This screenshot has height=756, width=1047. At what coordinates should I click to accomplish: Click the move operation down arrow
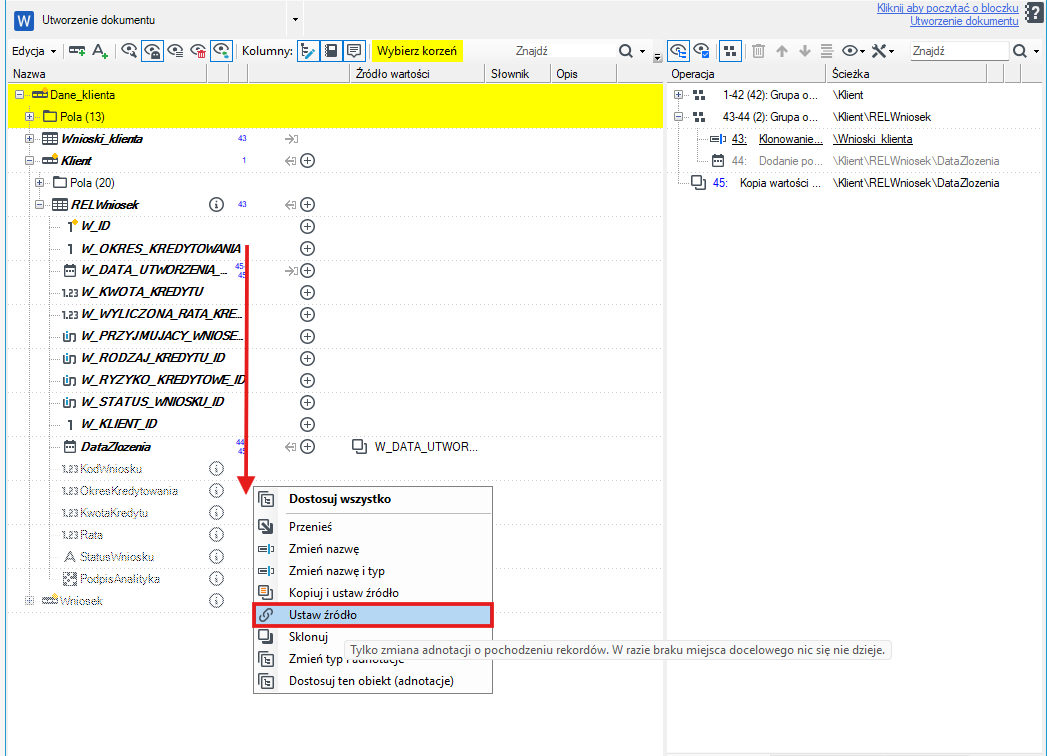pos(805,51)
